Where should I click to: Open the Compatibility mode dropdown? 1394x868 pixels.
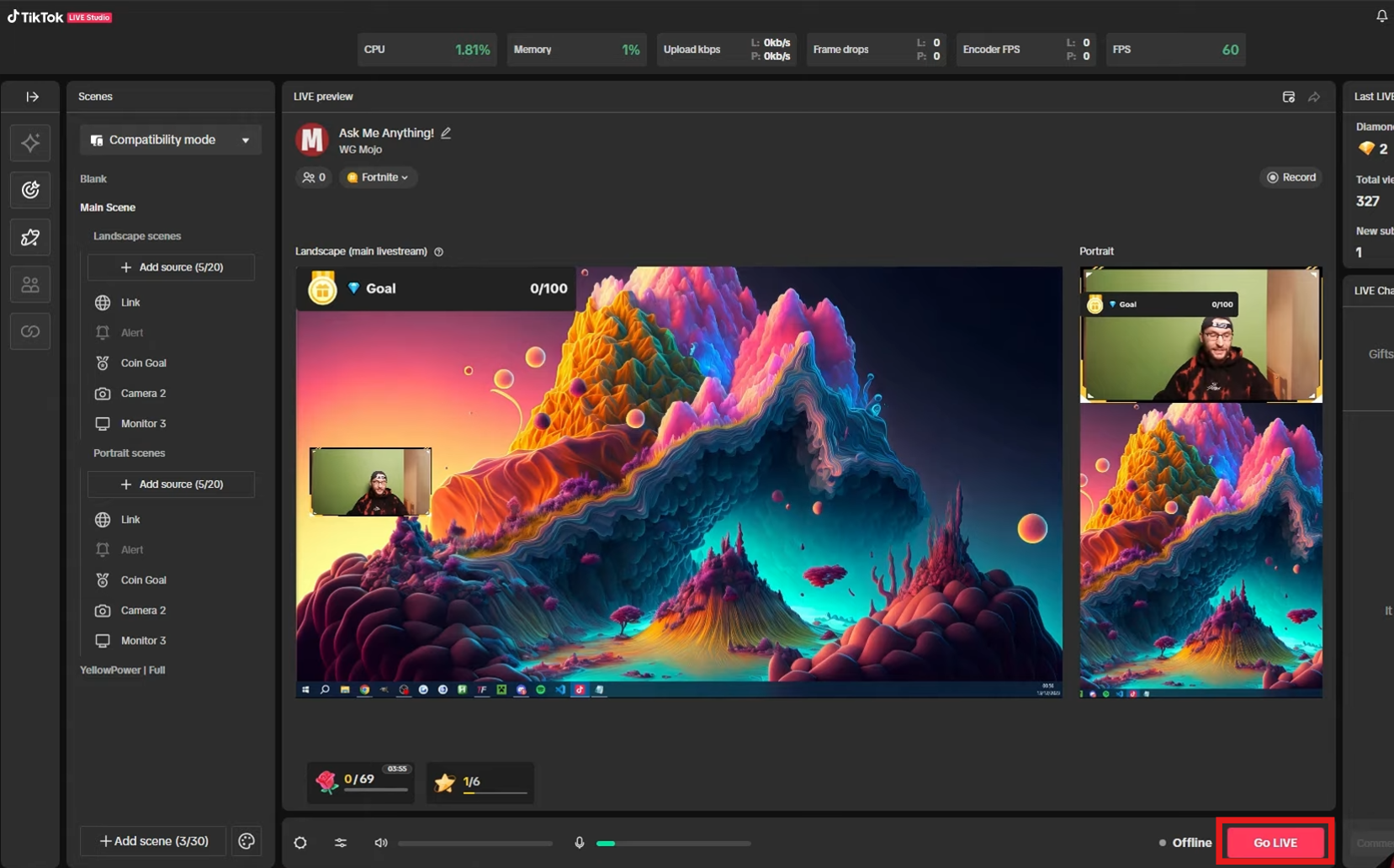click(171, 140)
